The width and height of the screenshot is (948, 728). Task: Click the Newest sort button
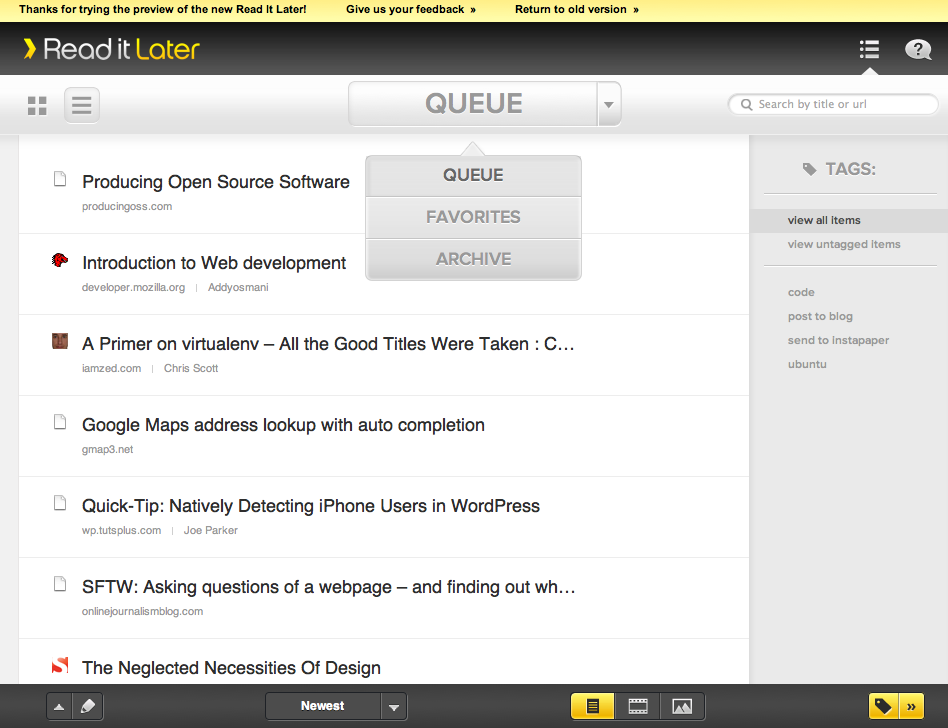click(x=323, y=706)
